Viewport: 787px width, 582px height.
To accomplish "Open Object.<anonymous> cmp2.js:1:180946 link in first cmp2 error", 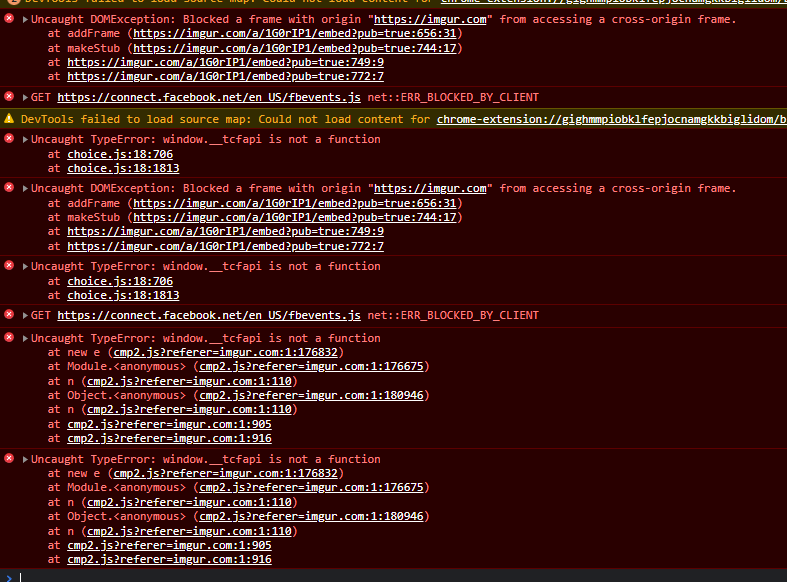I will [x=311, y=395].
